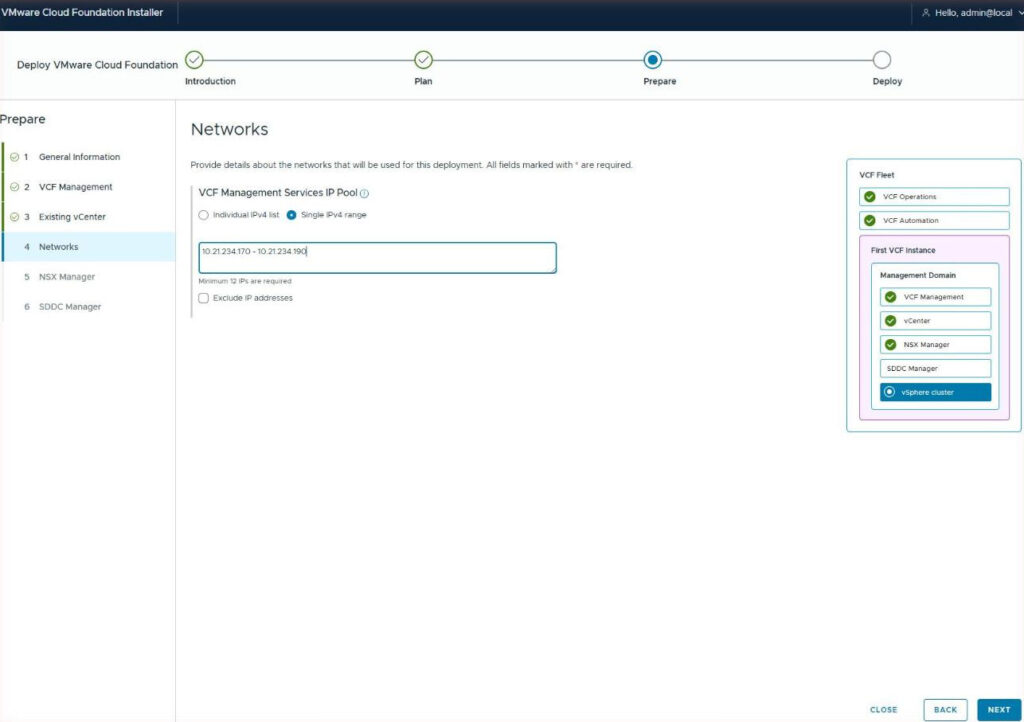Click 'Minimum 12 IPs are required' hint
The height and width of the screenshot is (722, 1024).
coord(245,281)
